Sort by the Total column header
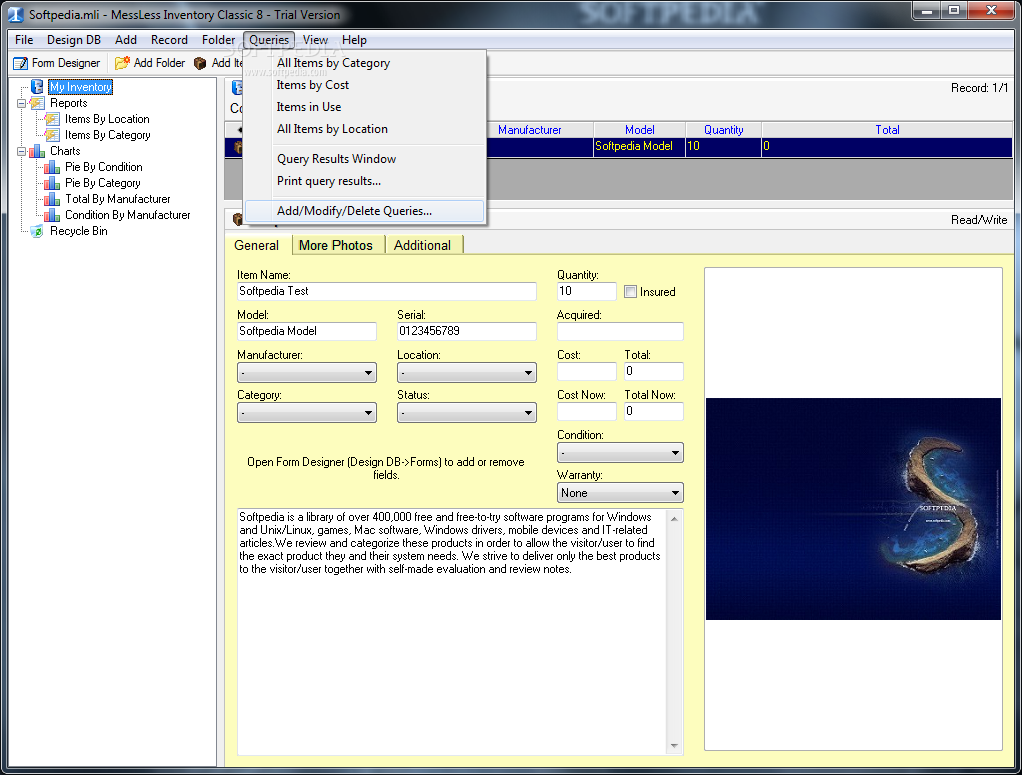1022x775 pixels. pyautogui.click(x=887, y=130)
